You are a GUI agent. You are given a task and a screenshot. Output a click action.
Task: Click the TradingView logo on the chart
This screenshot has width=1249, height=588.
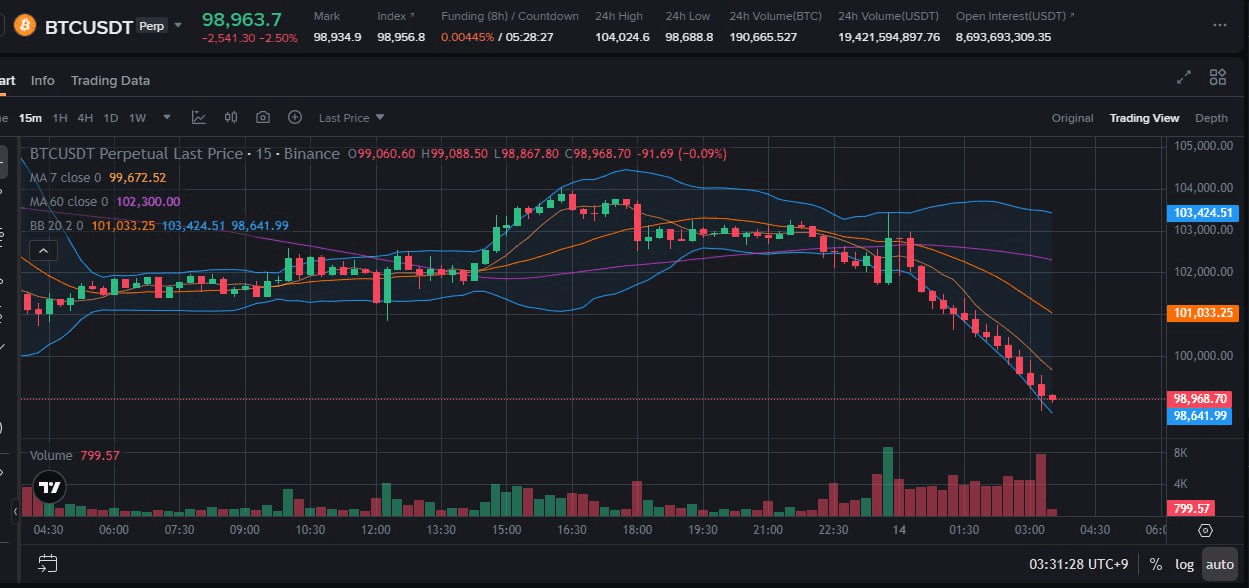(x=48, y=488)
